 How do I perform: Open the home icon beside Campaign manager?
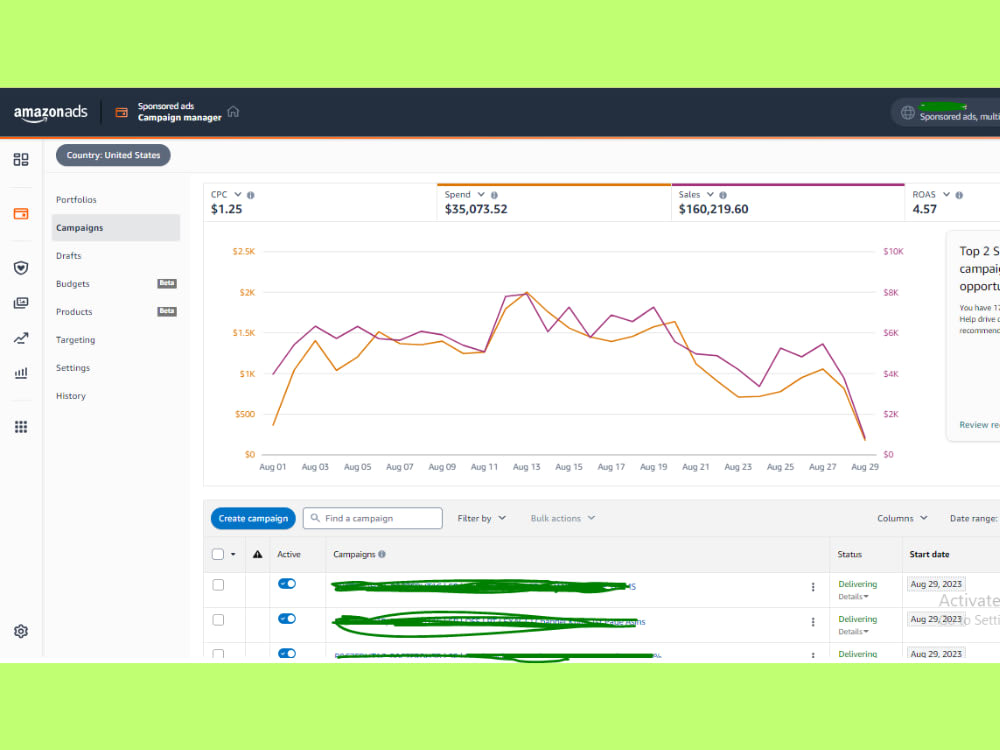tap(233, 112)
